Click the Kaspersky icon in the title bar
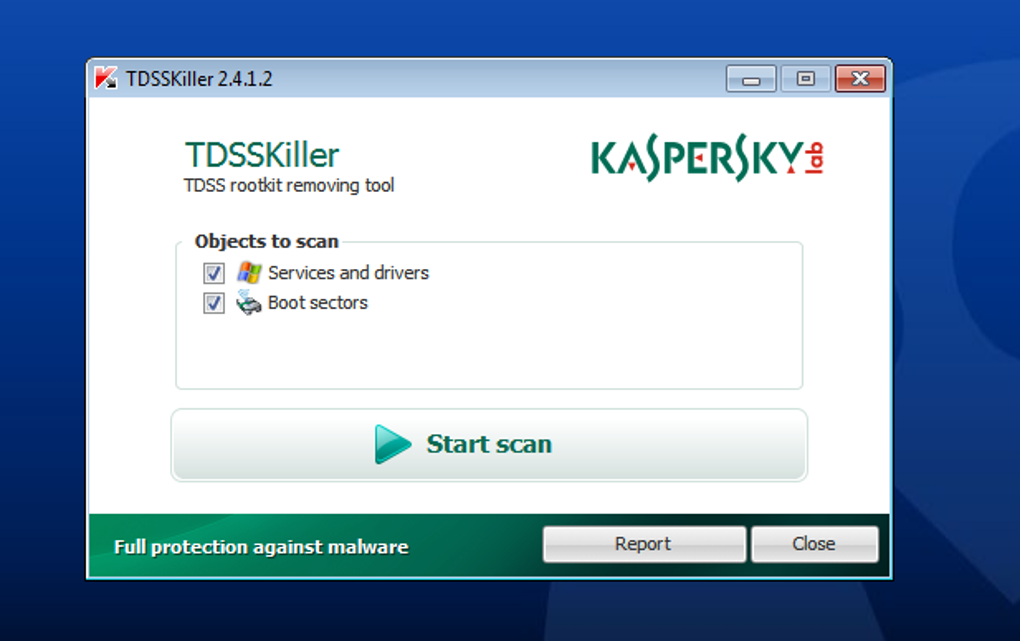Screen dimensions: 1020x641 (105, 78)
